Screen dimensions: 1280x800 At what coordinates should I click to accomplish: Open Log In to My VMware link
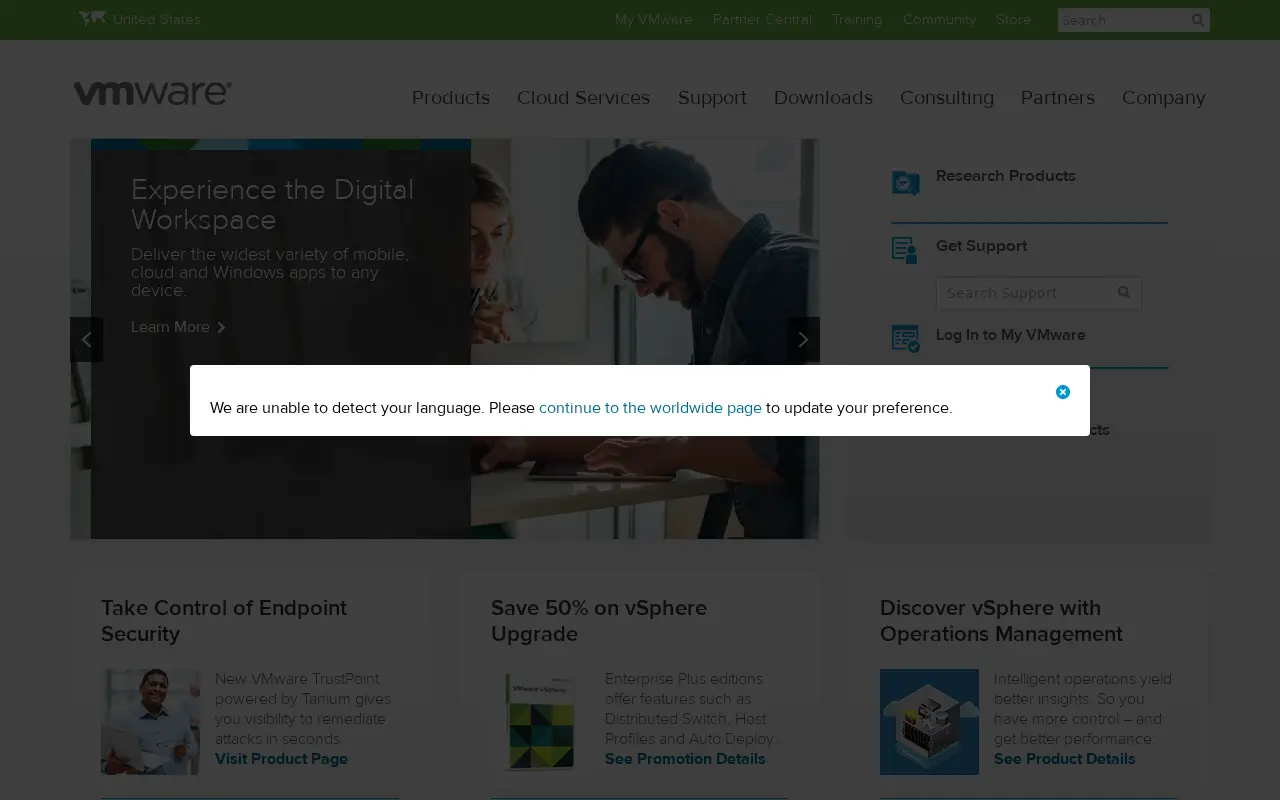point(1010,335)
